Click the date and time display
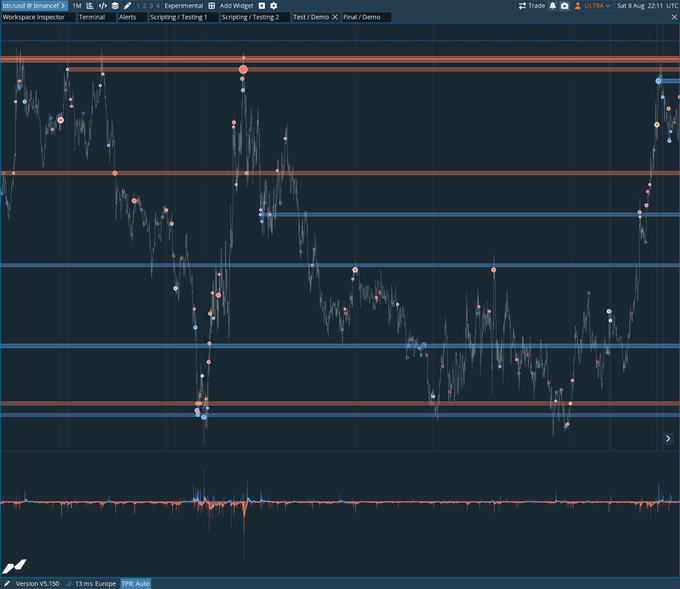 tap(647, 6)
